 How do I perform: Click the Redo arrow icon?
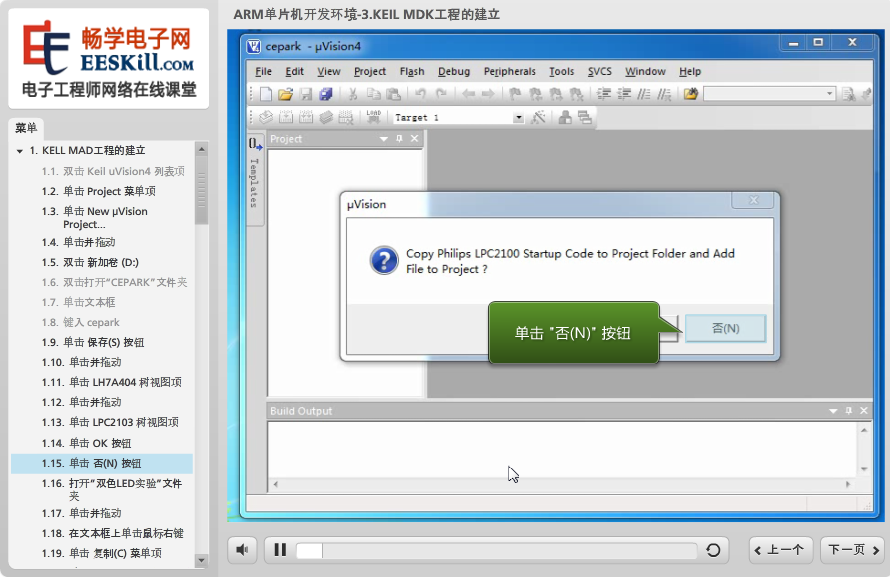tap(440, 94)
